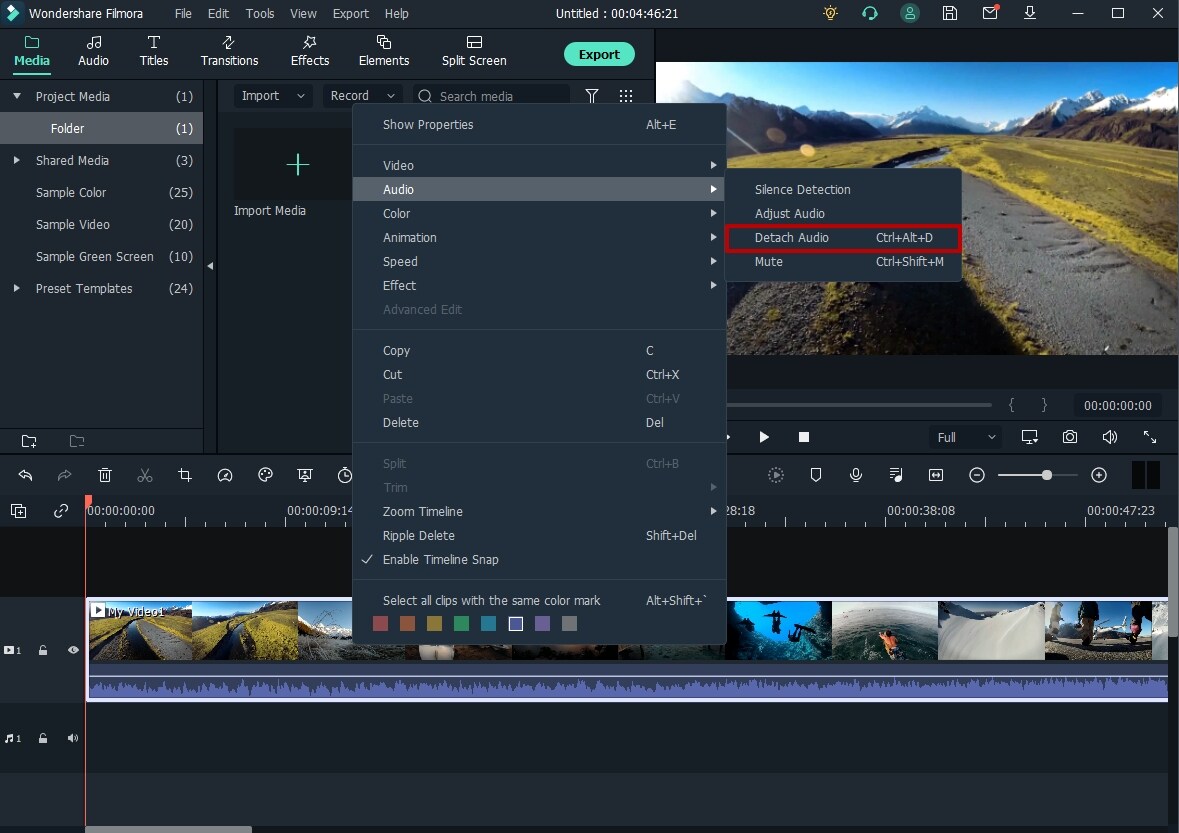
Task: Switch view using the grid dots icon
Action: coord(626,95)
